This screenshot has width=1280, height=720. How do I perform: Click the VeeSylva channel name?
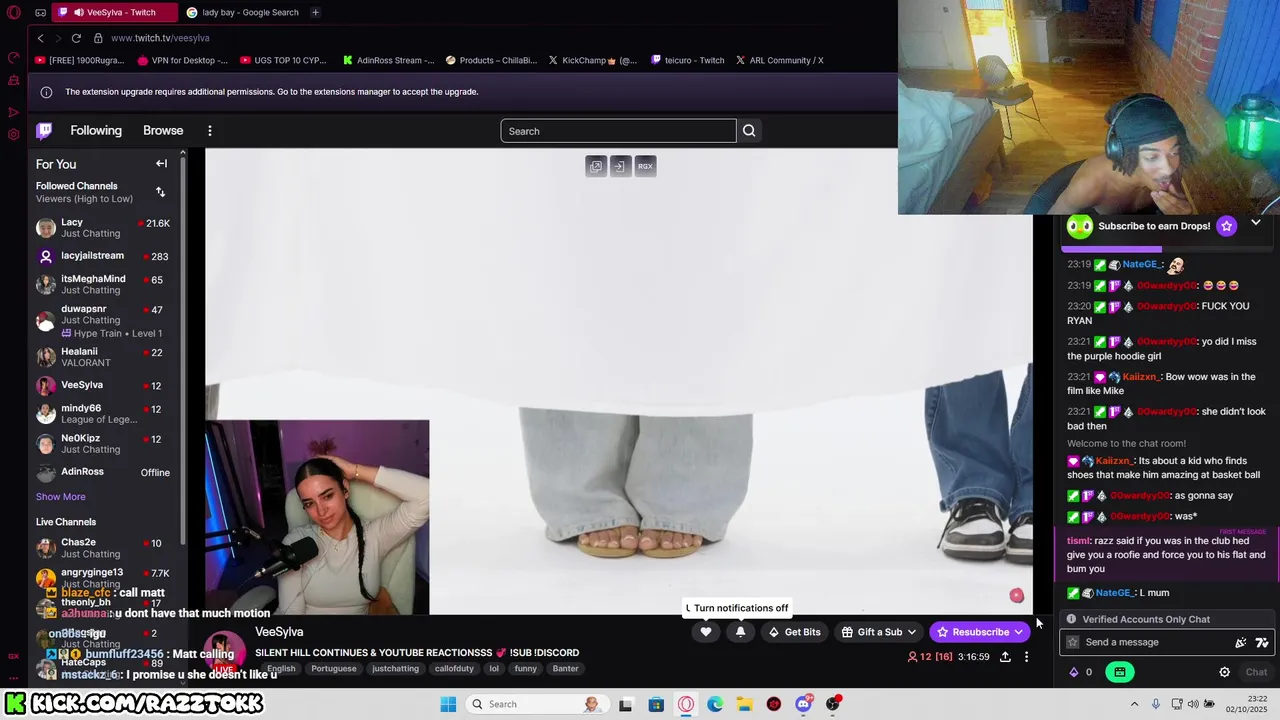[279, 632]
